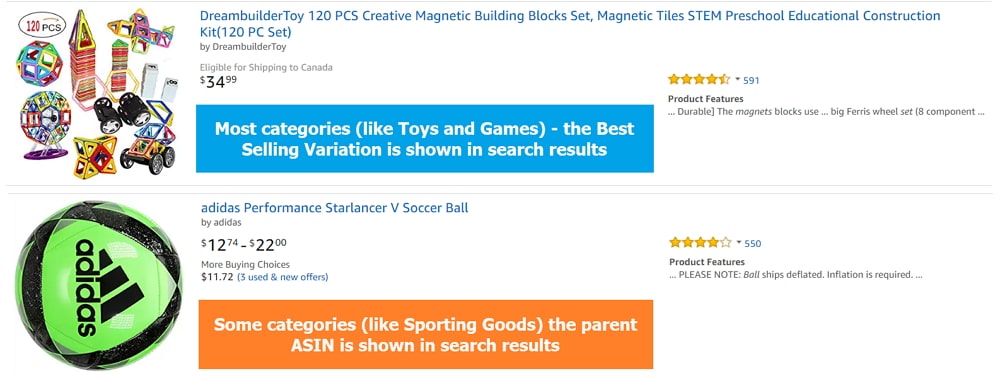Click the 'by DreambuilderToy' brand text
Viewport: 1000px width, 376px height.
click(x=243, y=47)
